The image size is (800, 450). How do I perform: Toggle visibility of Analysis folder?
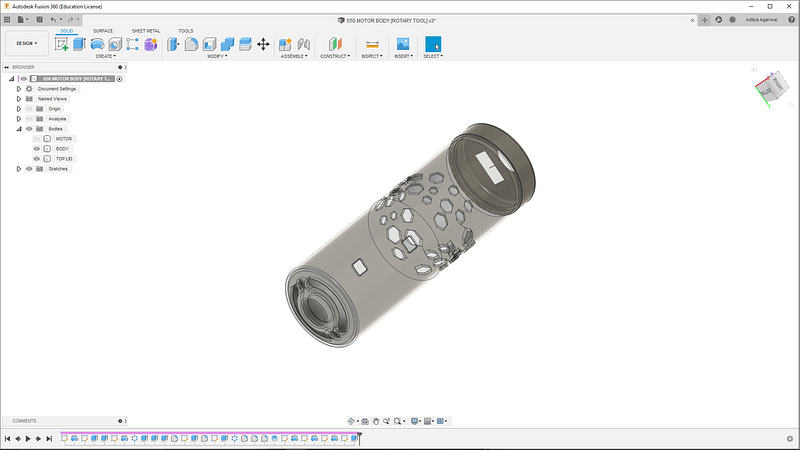(x=29, y=119)
